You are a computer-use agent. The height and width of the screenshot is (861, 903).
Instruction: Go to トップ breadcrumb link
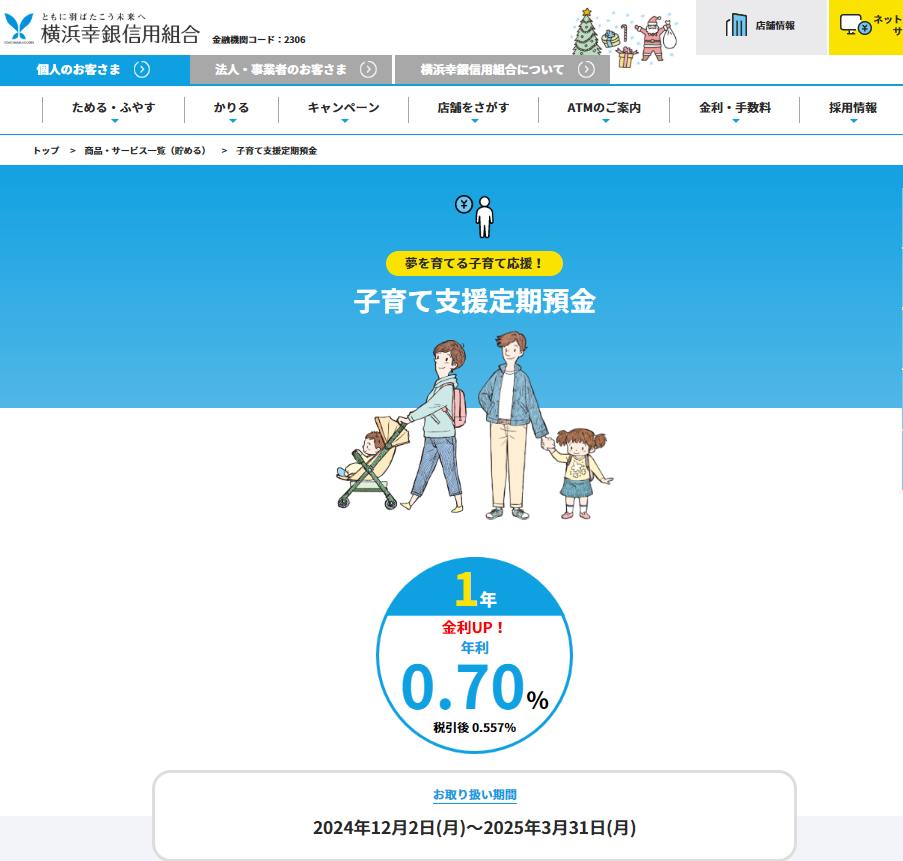[46, 151]
